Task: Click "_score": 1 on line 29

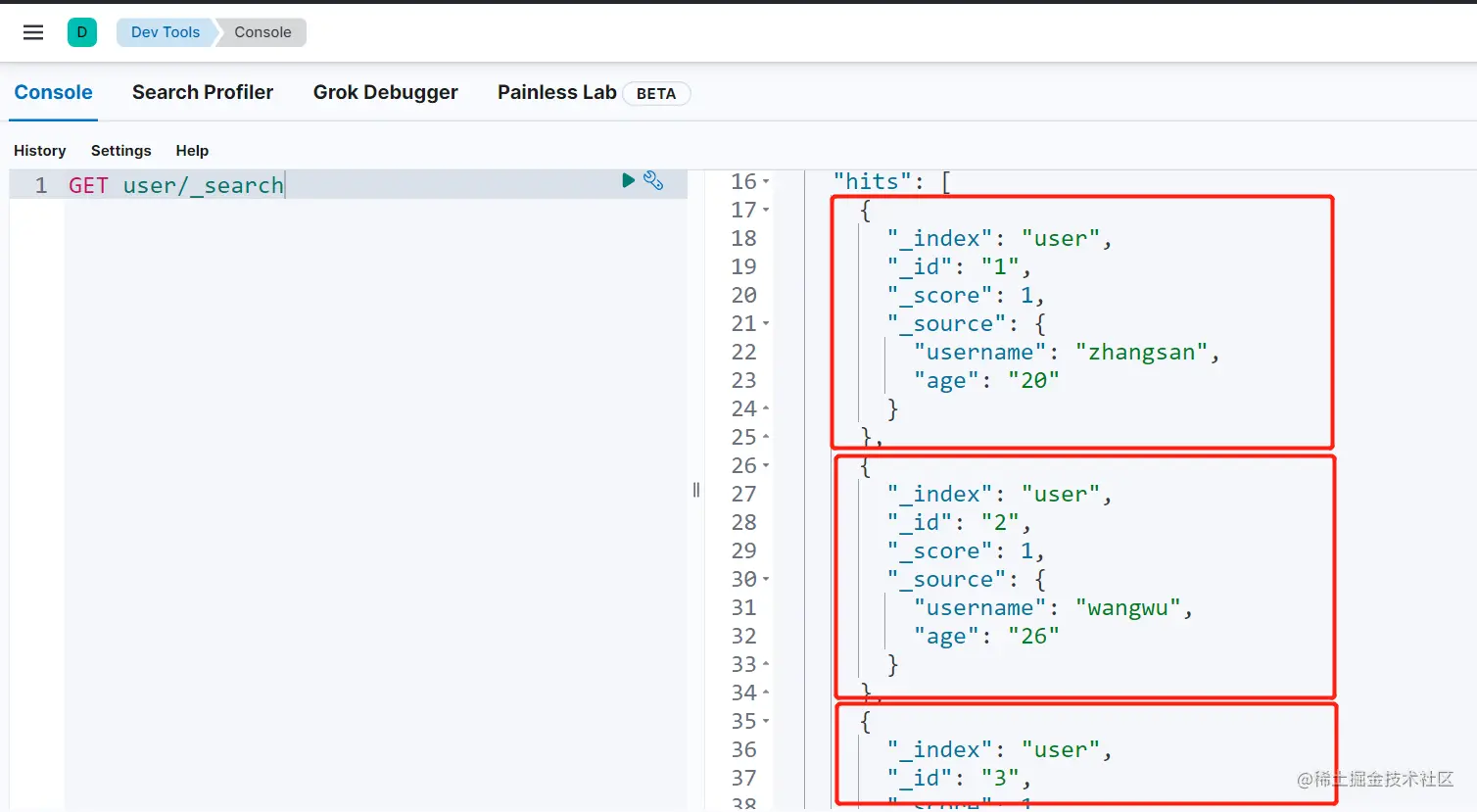Action: tap(966, 551)
